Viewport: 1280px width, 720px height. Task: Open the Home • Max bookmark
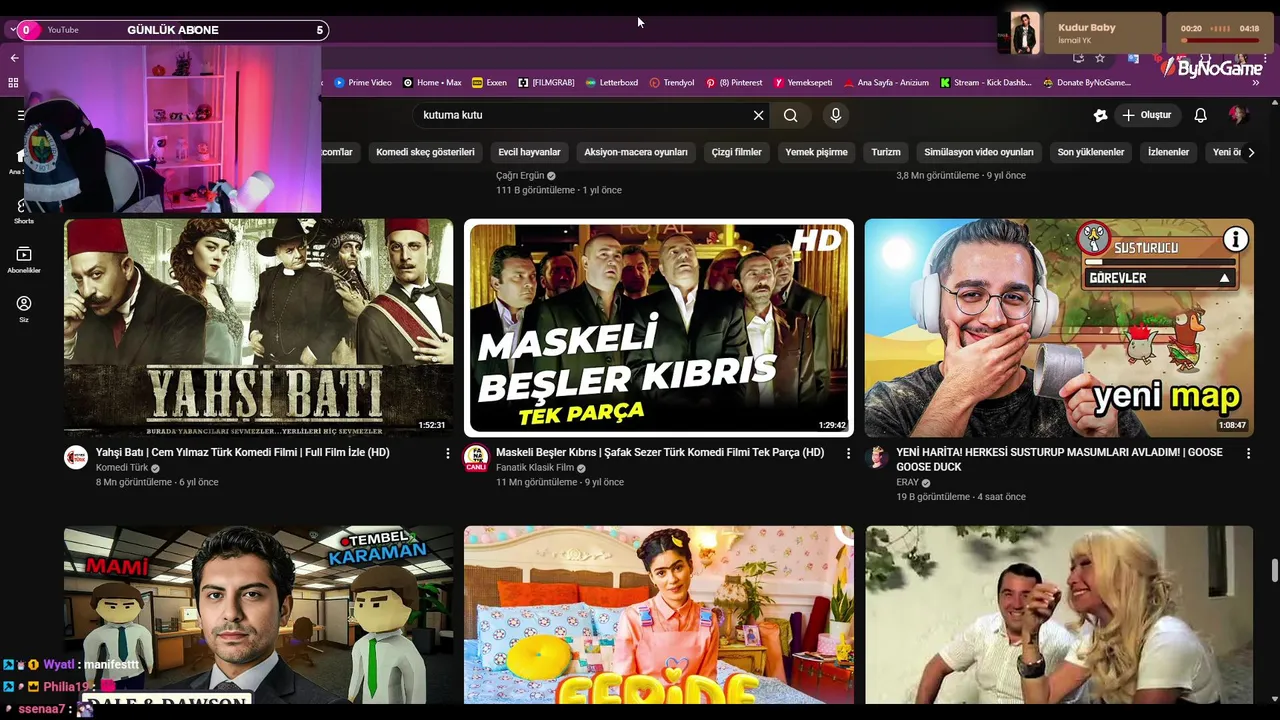tap(433, 83)
